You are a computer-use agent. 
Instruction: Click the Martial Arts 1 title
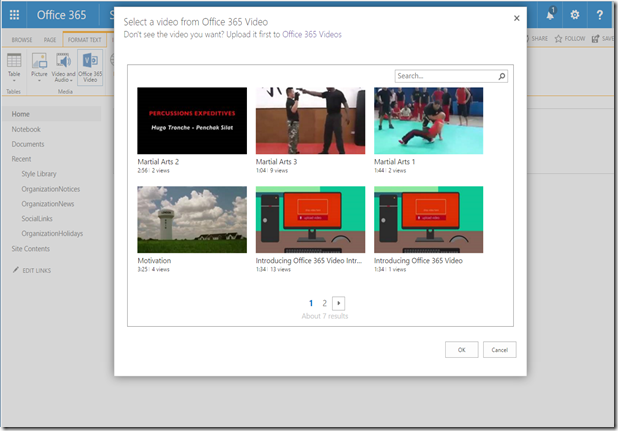tap(395, 162)
